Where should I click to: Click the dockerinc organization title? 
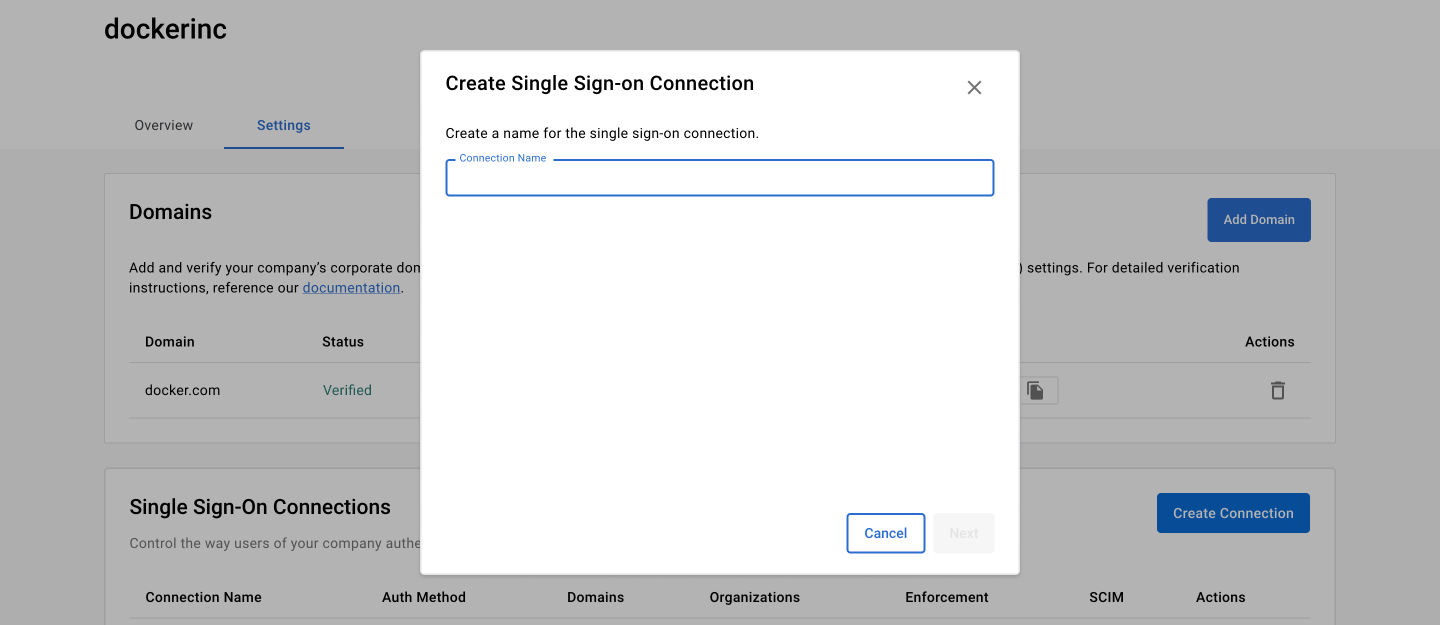click(165, 29)
